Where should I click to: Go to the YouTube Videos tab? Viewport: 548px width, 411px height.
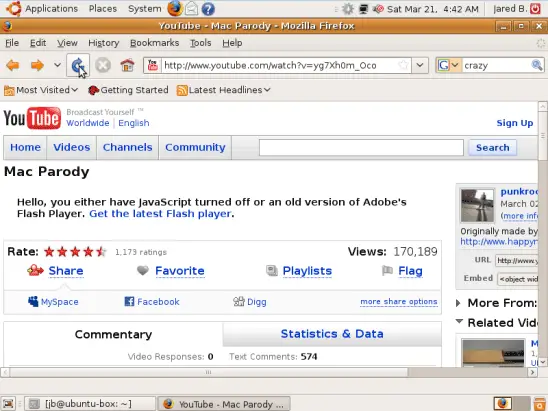pyautogui.click(x=72, y=147)
